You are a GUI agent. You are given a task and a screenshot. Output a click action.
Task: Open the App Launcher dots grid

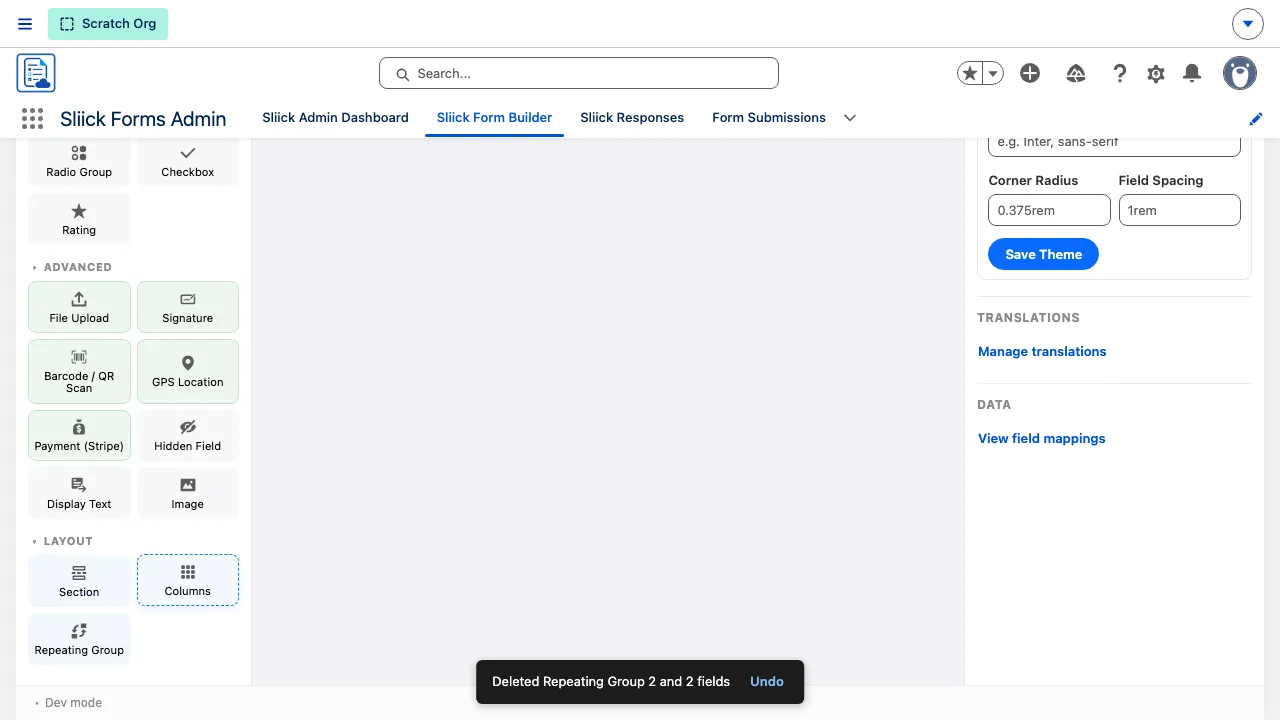(x=32, y=118)
